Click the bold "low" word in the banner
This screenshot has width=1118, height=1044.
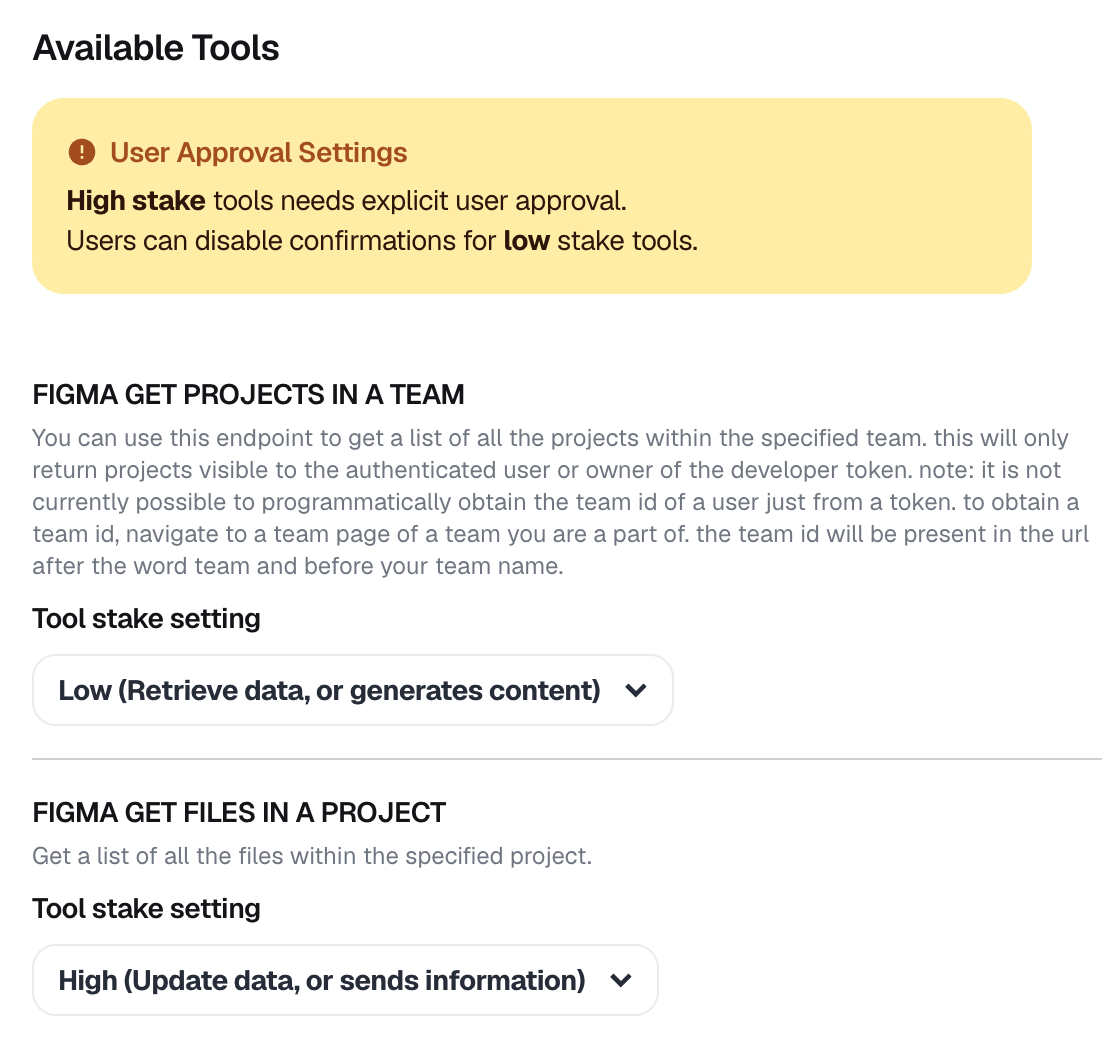click(526, 241)
